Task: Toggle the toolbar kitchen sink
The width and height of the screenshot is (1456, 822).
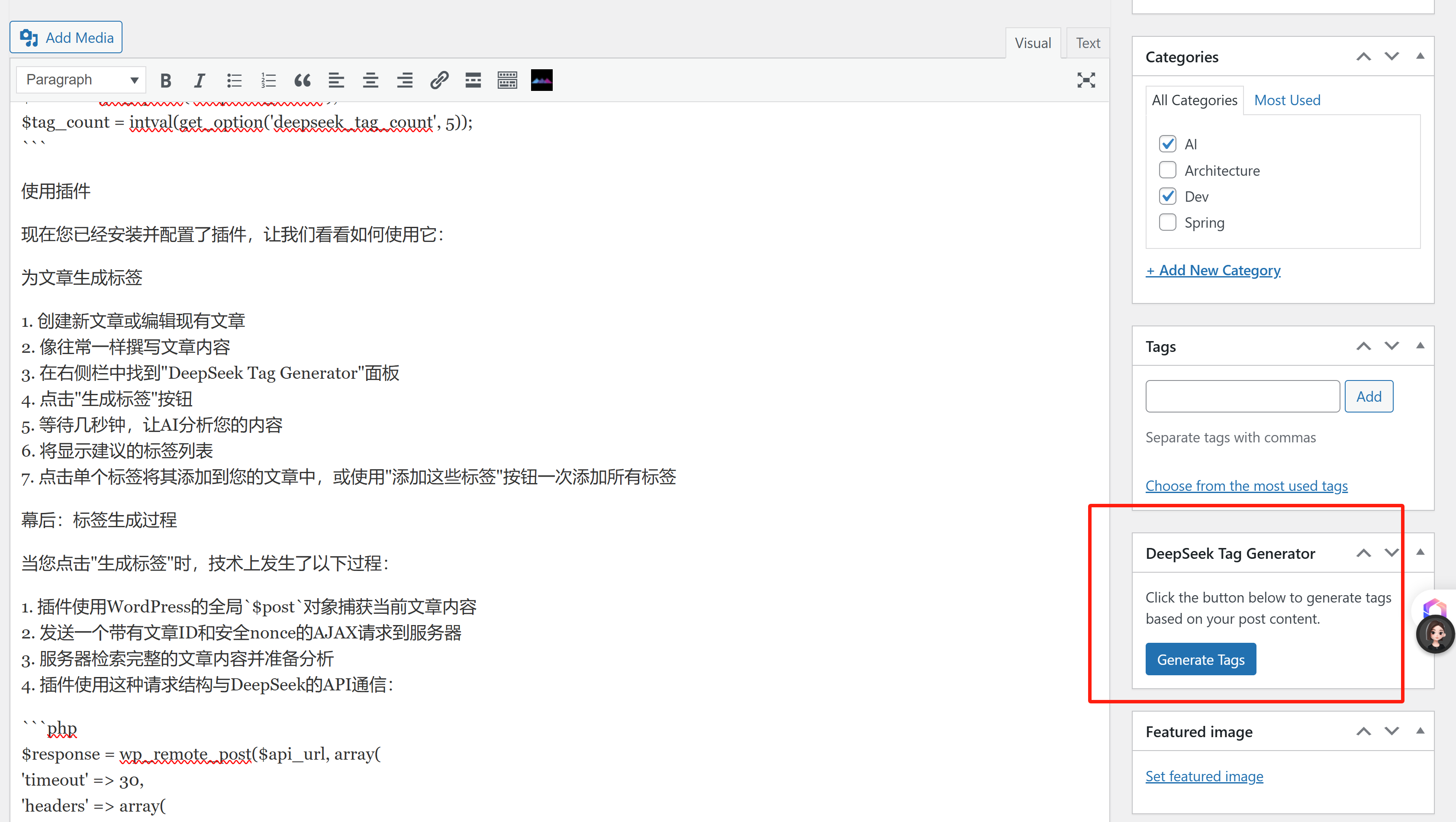Action: pyautogui.click(x=508, y=80)
